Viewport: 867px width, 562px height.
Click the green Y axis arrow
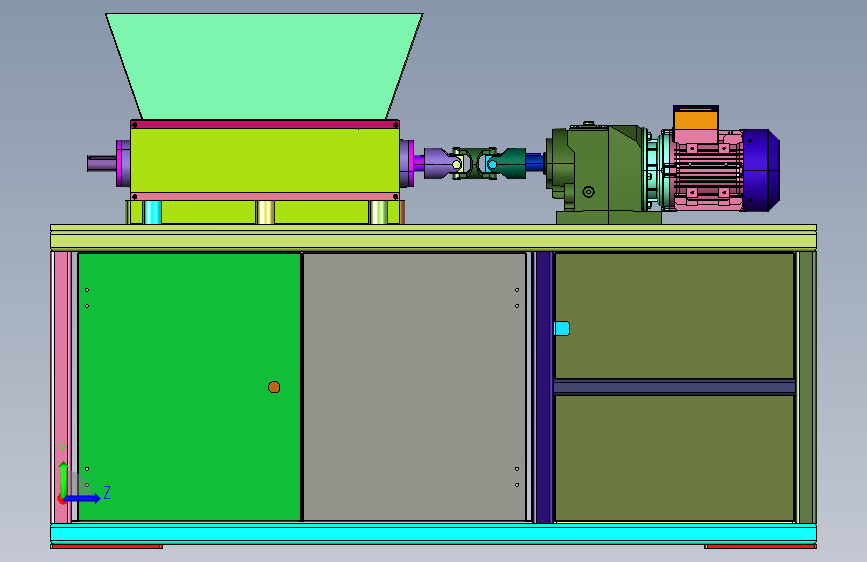(x=64, y=478)
